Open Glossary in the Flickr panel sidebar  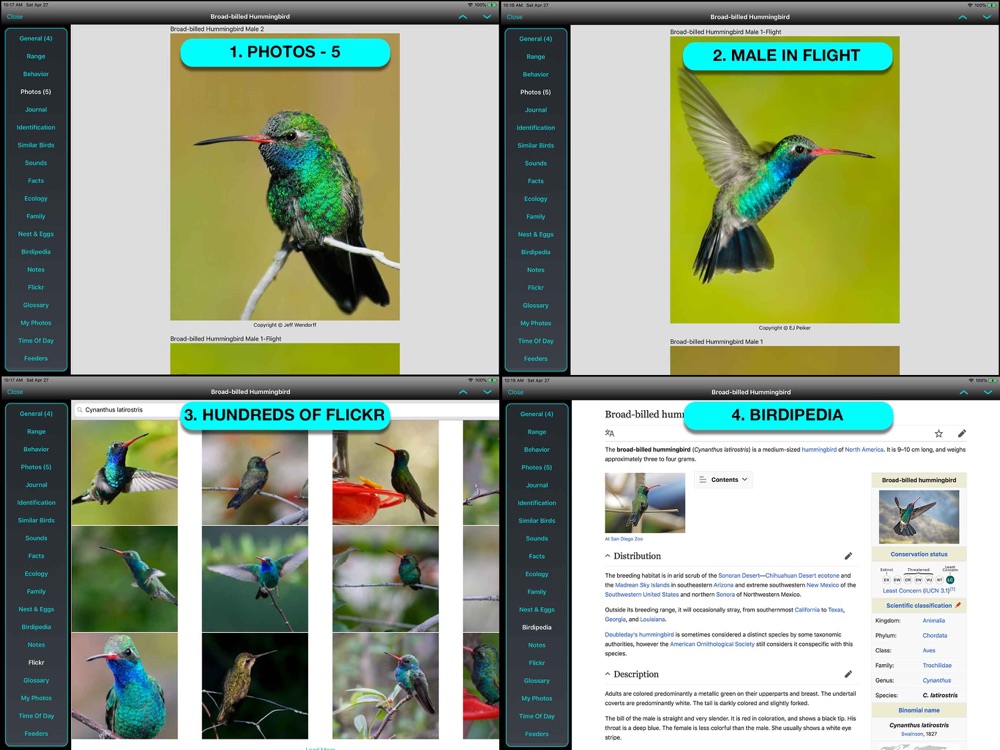[x=36, y=680]
